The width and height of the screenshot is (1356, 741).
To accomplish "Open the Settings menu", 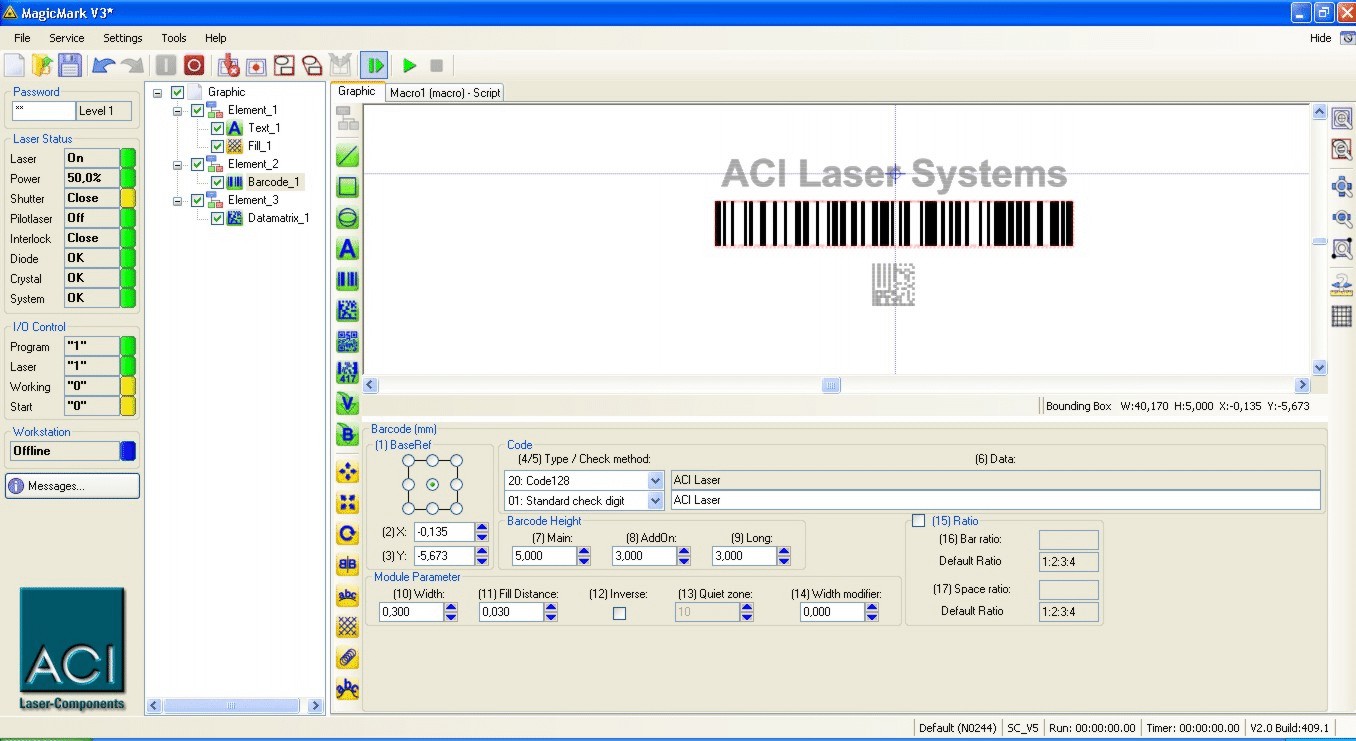I will pos(123,38).
